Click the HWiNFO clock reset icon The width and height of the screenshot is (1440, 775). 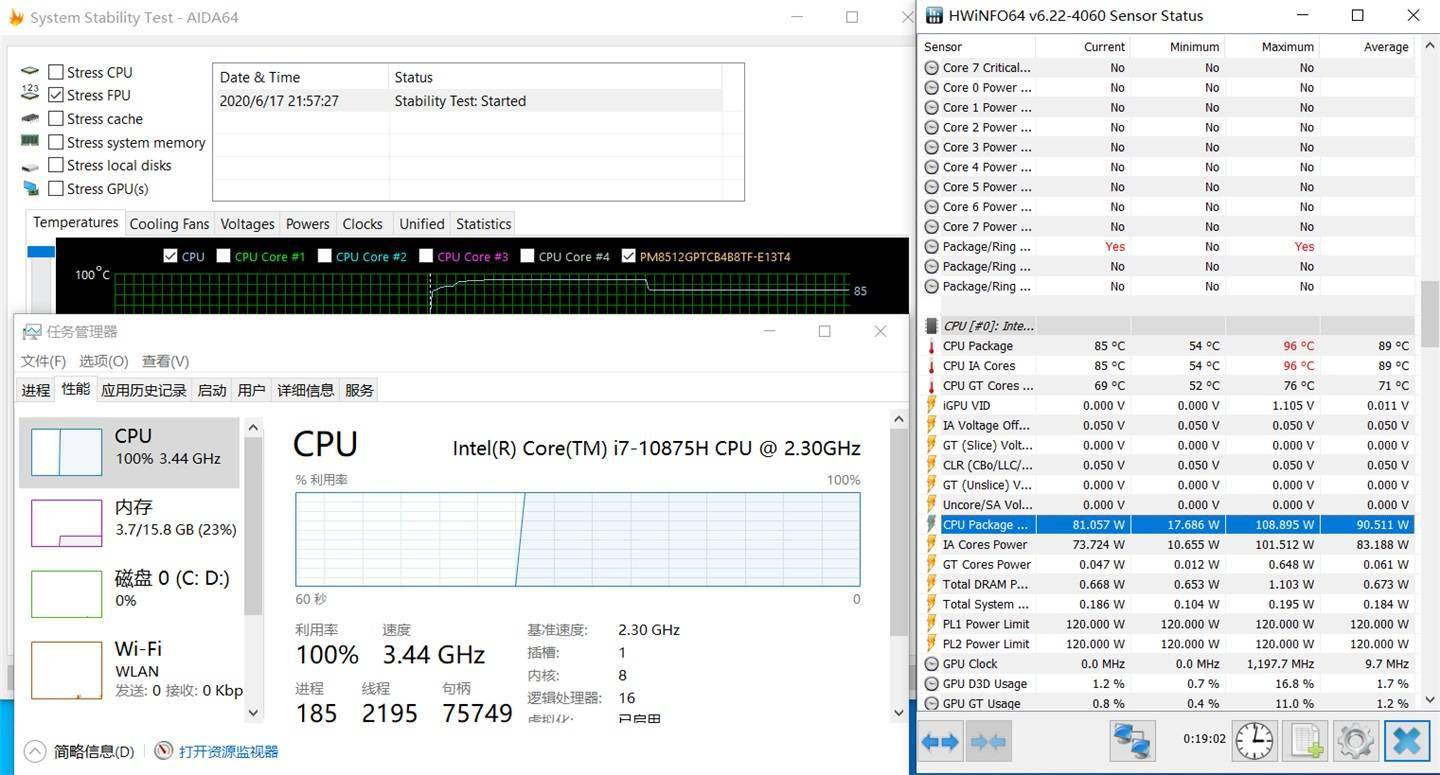tap(1254, 741)
